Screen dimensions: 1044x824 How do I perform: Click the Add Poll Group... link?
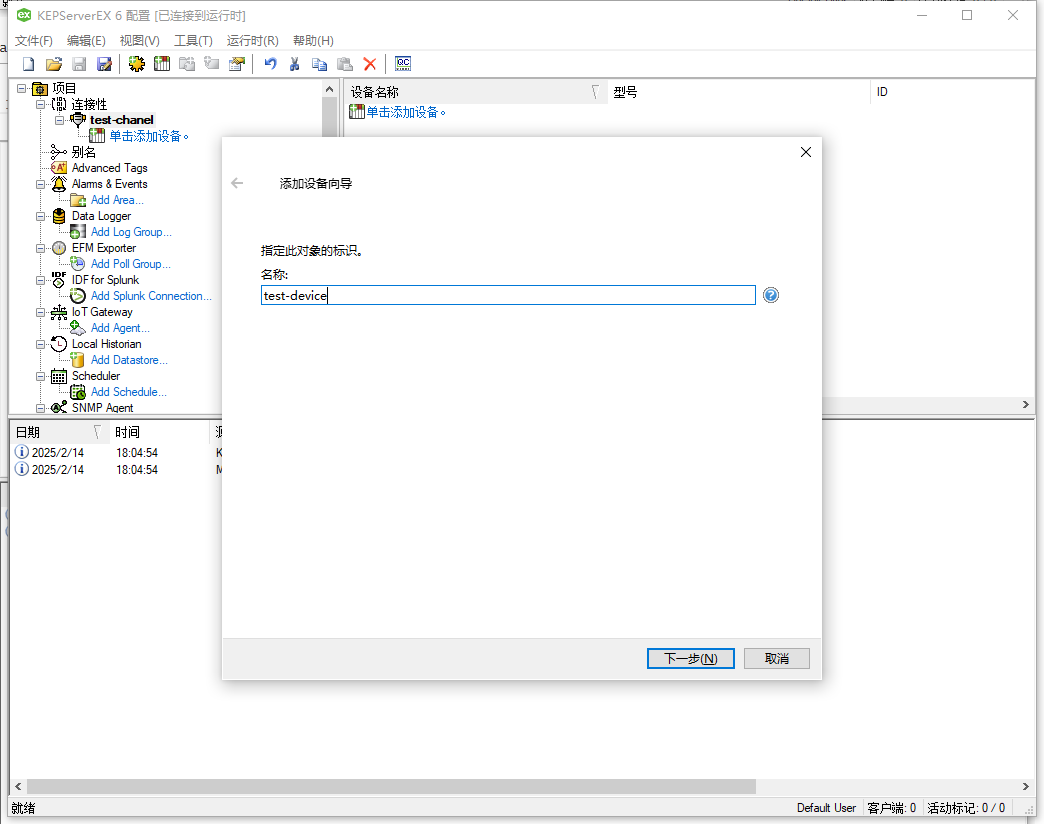tap(130, 264)
